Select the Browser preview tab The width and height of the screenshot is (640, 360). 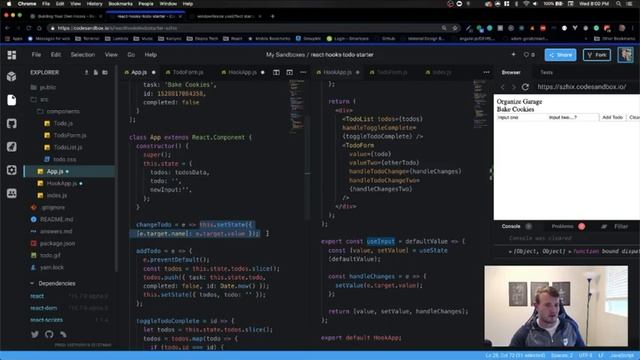point(511,72)
